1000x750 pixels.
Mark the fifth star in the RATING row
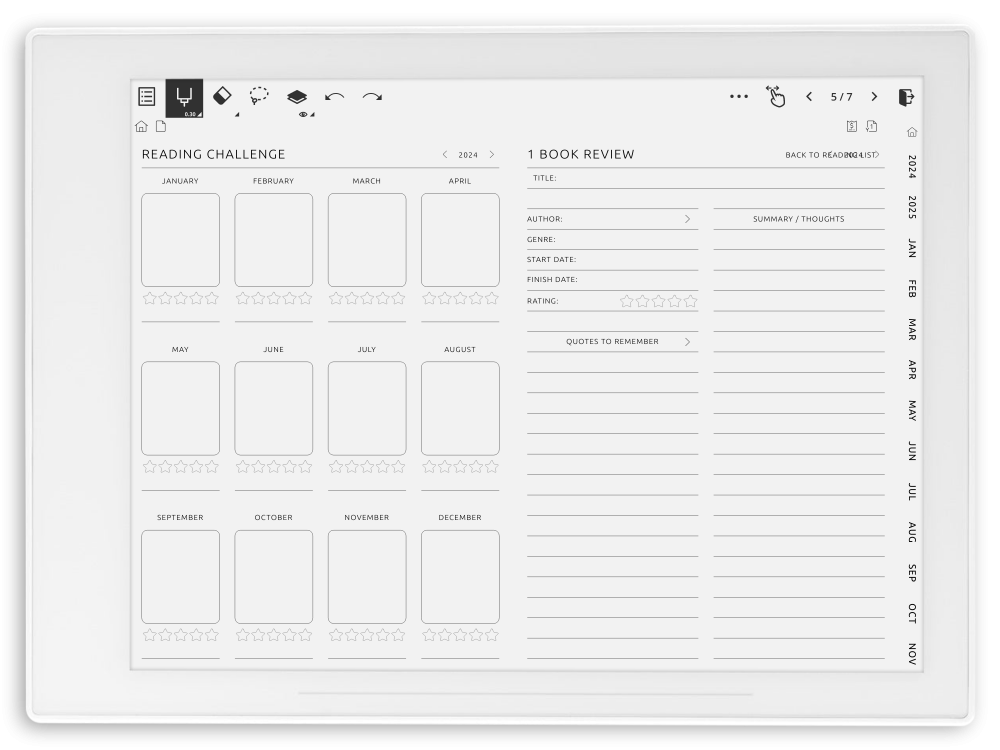pos(690,301)
